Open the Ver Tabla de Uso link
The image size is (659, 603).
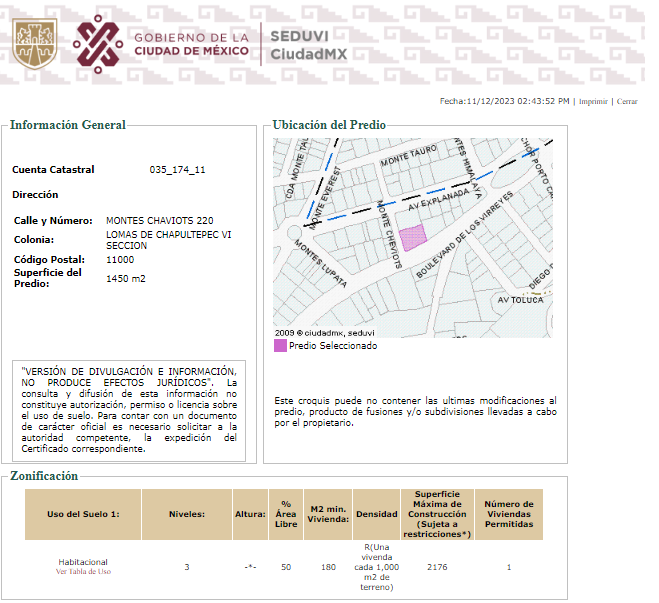tap(83, 571)
